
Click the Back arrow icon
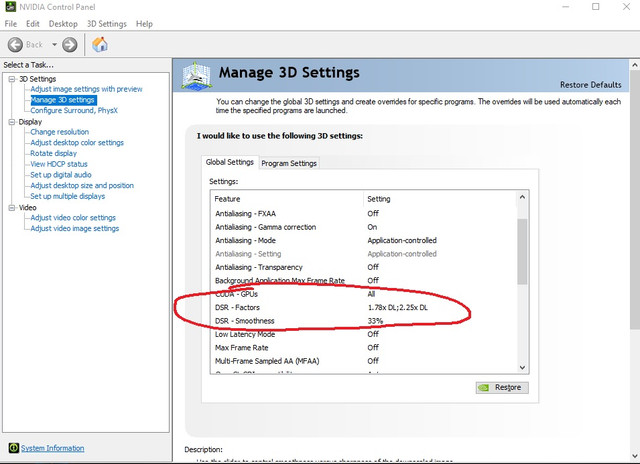coord(16,44)
